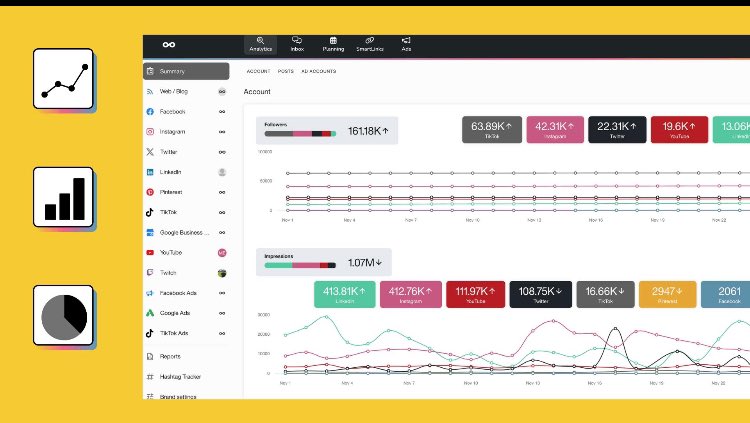Click the 2947 Pinterest impressions card
Image resolution: width=750 pixels, height=423 pixels.
coord(667,294)
